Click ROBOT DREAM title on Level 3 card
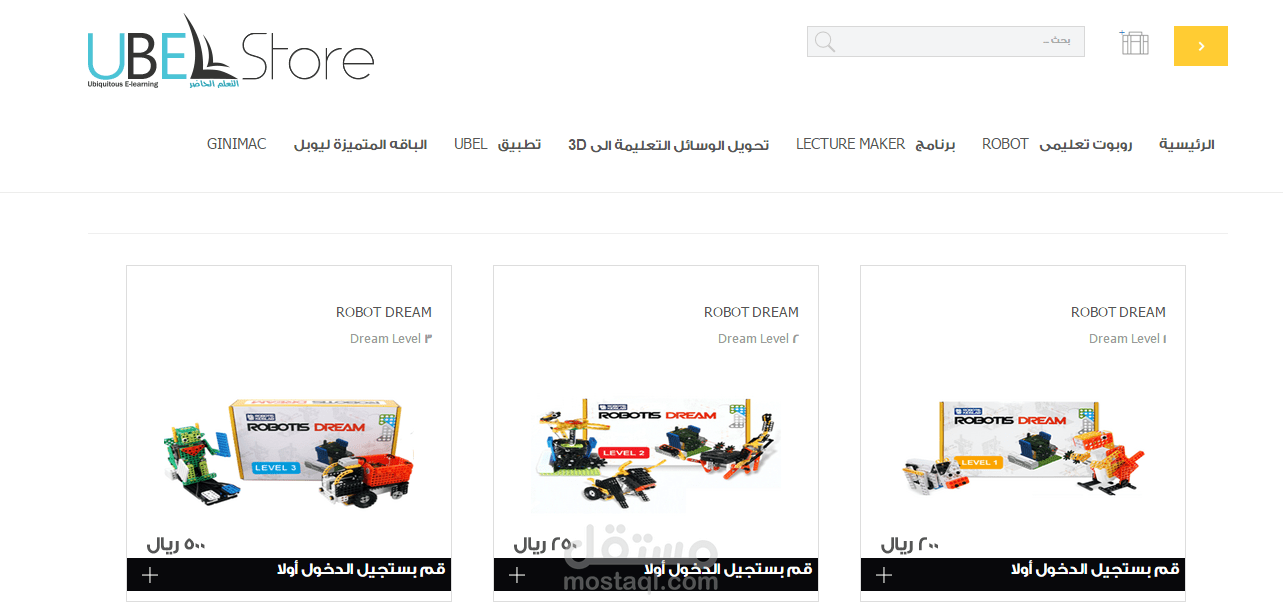The image size is (1283, 607). pos(384,312)
